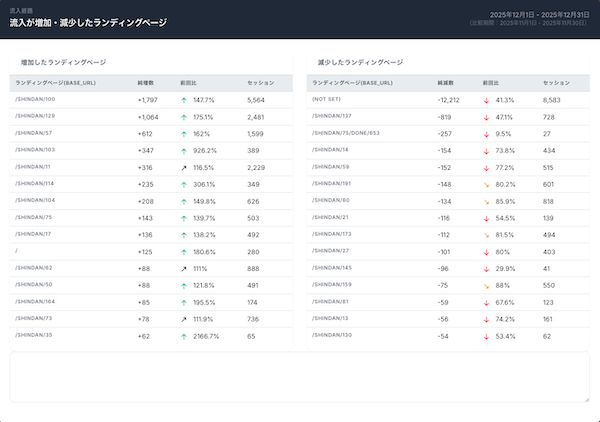Click red down arrow for /SHINDAN/75/DONE/653
Viewport: 600px width, 422px height.
pyautogui.click(x=485, y=133)
